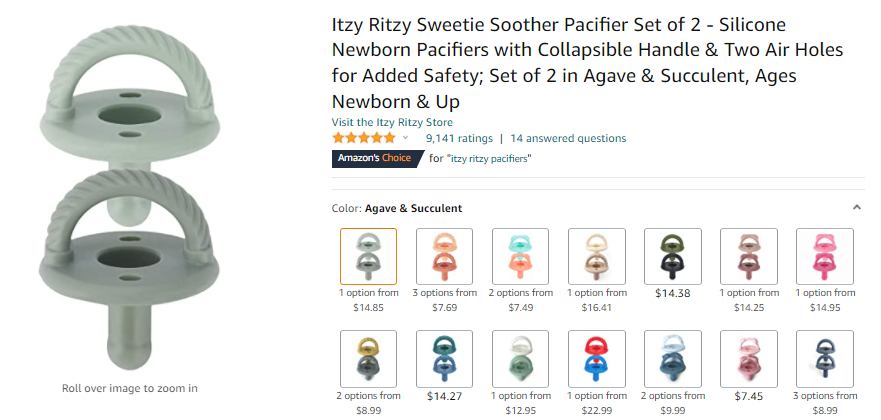Select the $14.38 dark olive pacifier swatch
Viewport: 881px width, 420px height.
[x=672, y=257]
